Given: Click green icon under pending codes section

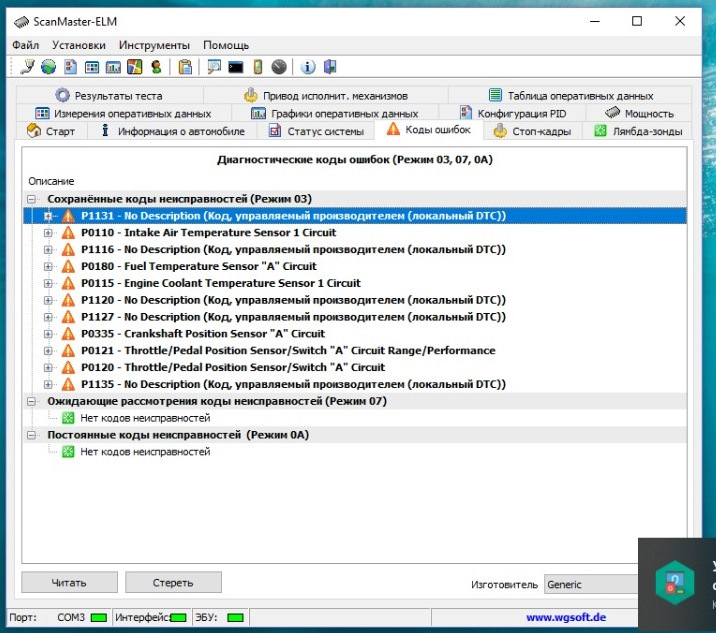Looking at the screenshot, I should tap(68, 418).
